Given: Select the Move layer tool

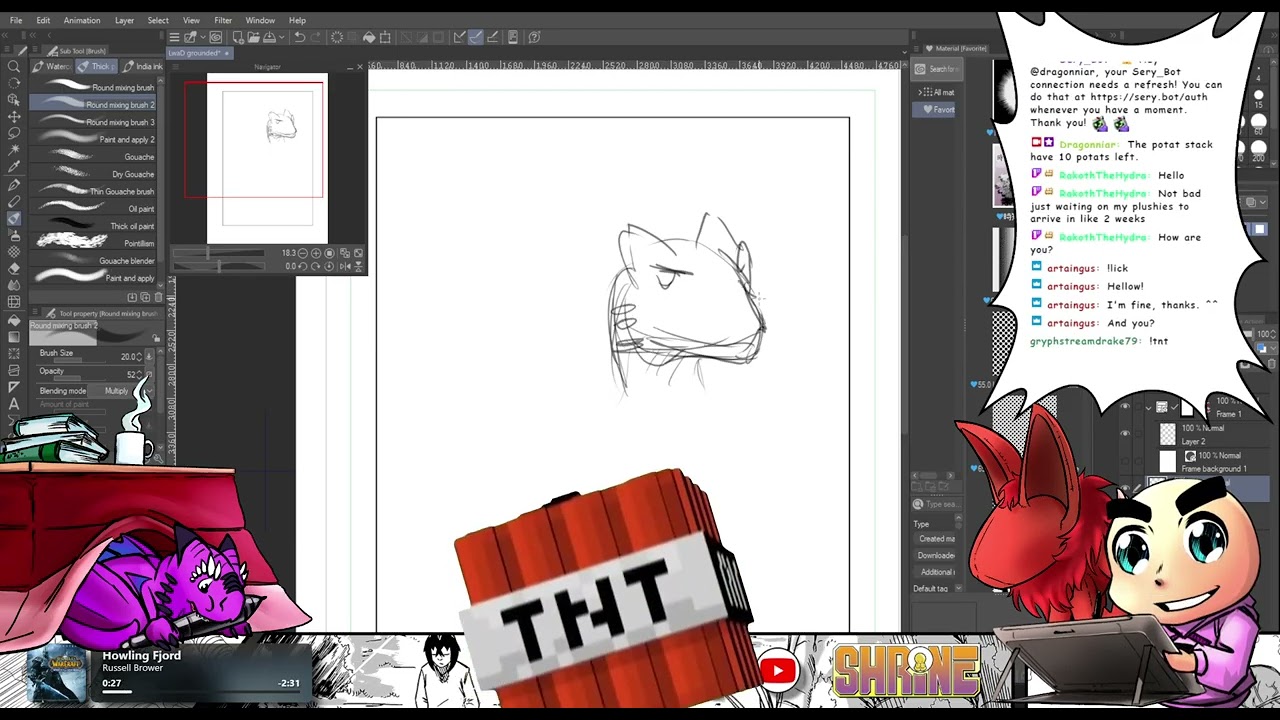Looking at the screenshot, I should pos(14,117).
